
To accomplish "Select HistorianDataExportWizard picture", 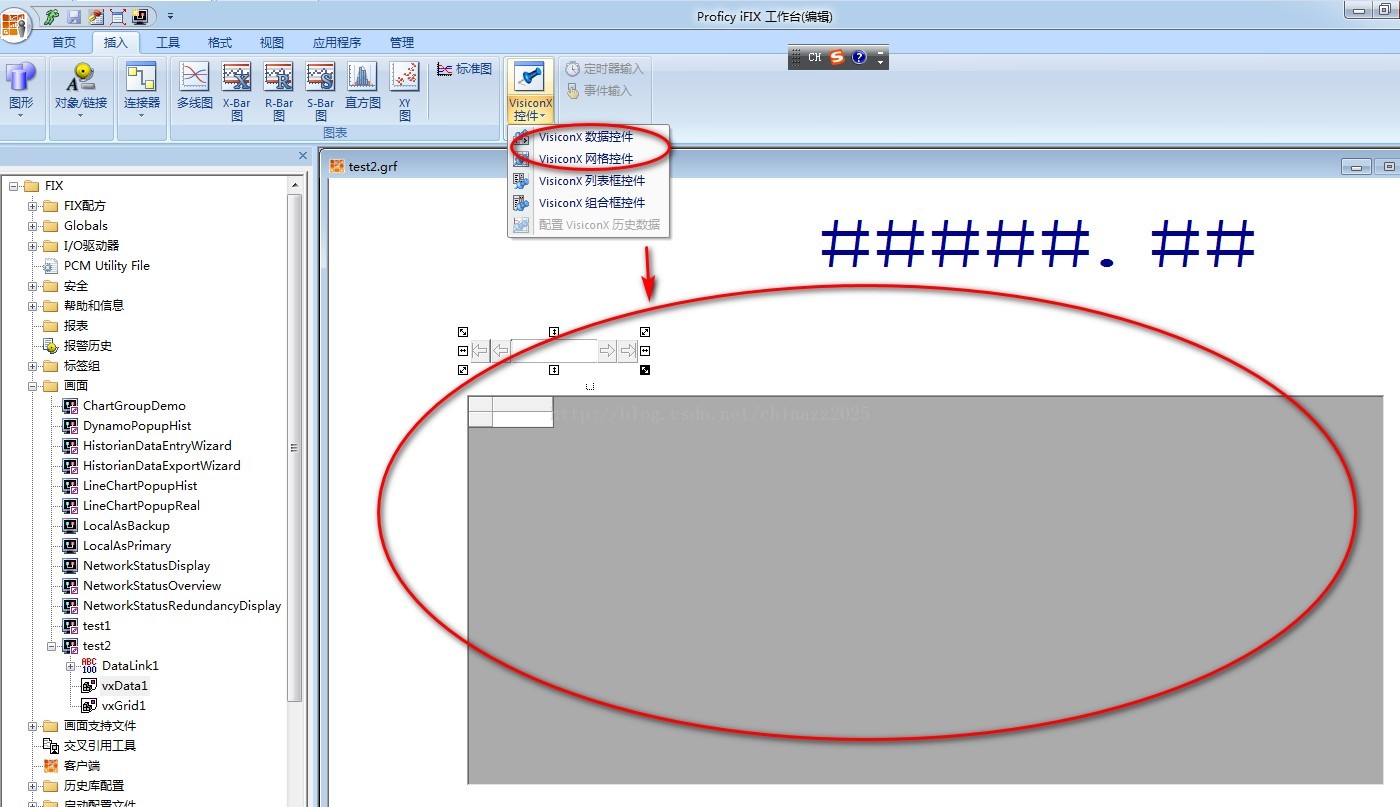I will point(162,466).
